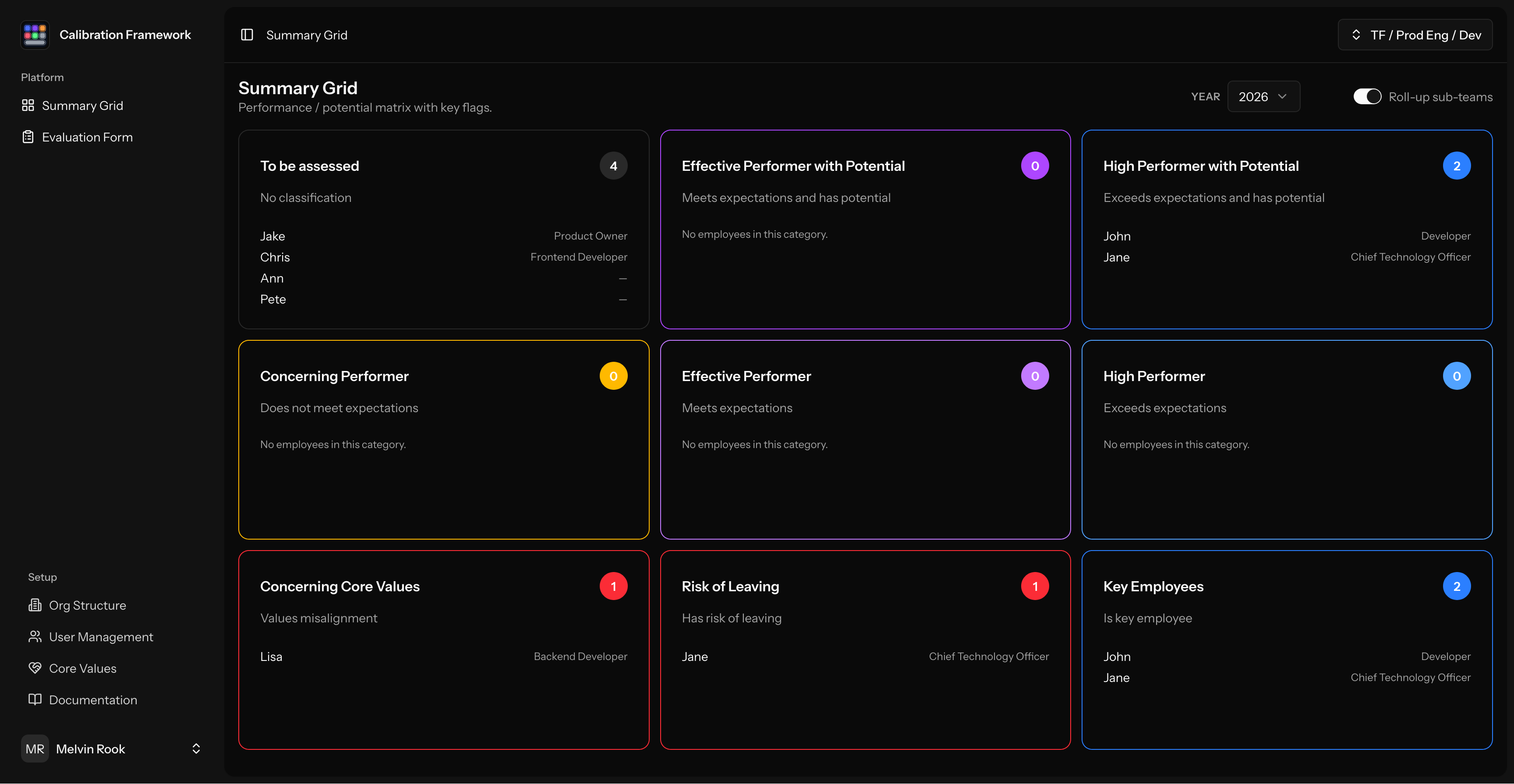Click the red count badge on Concerning Core Values
The image size is (1514, 784).
614,585
